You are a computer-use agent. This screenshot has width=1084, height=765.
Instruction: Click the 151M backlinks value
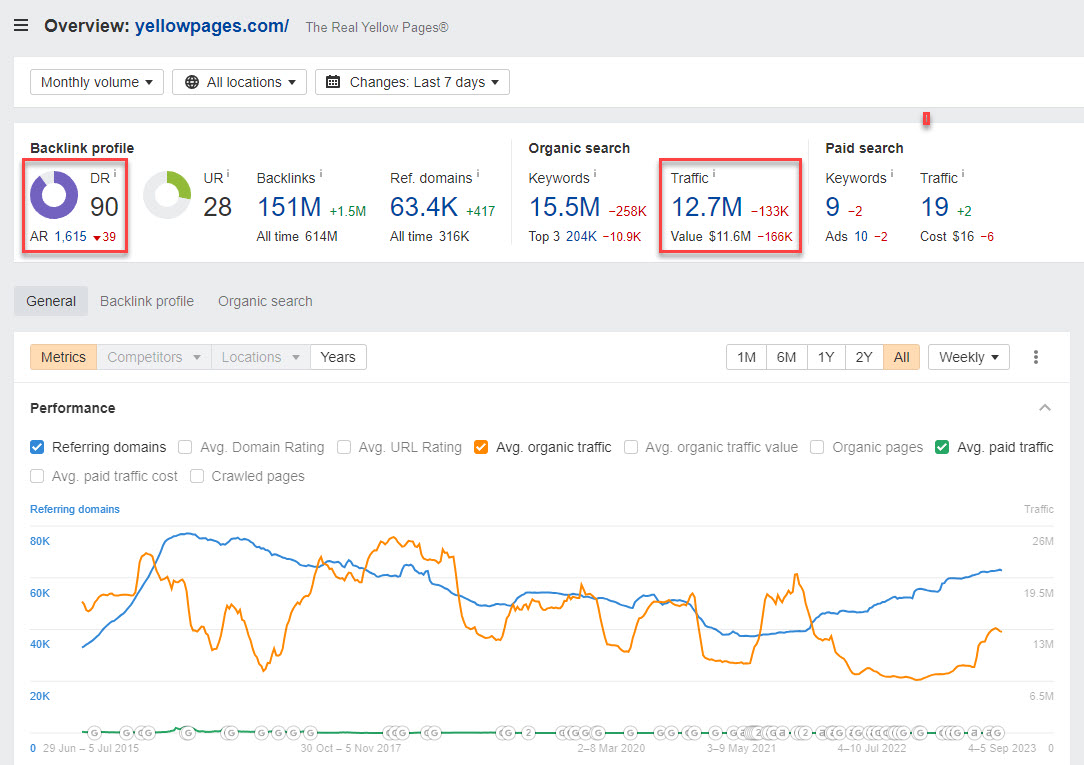point(289,207)
